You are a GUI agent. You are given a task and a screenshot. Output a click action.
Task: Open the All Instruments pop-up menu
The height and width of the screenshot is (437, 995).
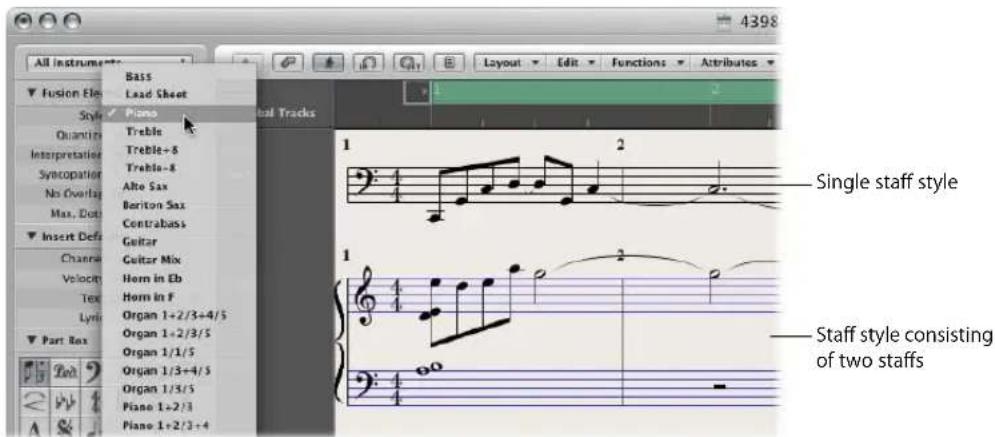click(109, 63)
